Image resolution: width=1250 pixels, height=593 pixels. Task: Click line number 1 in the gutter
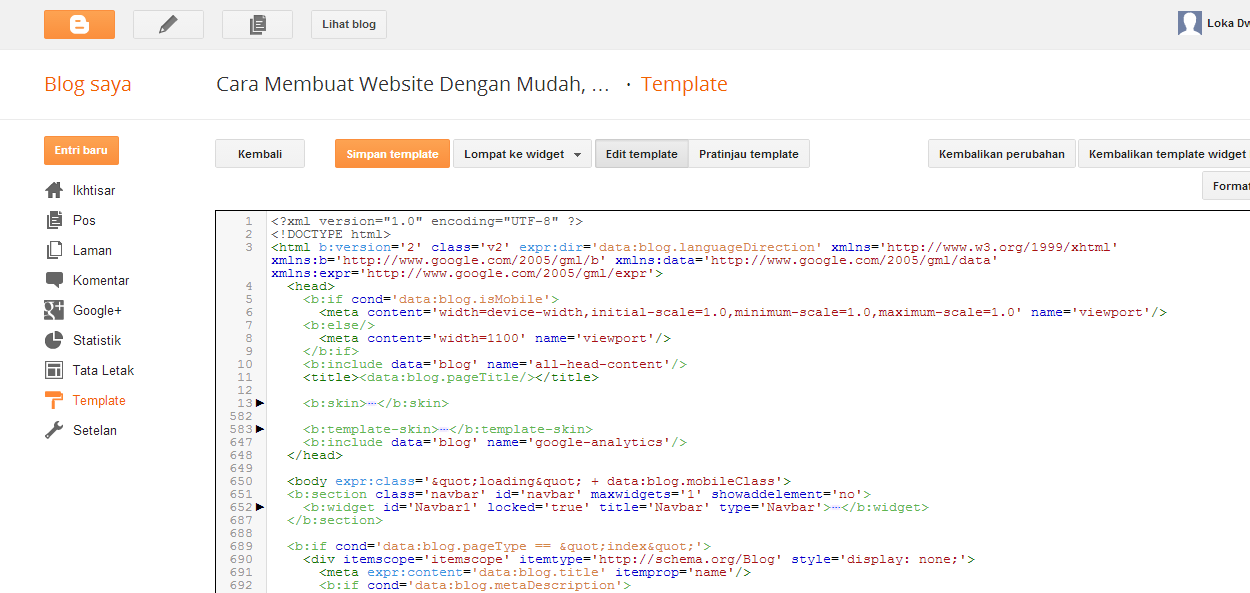(248, 221)
